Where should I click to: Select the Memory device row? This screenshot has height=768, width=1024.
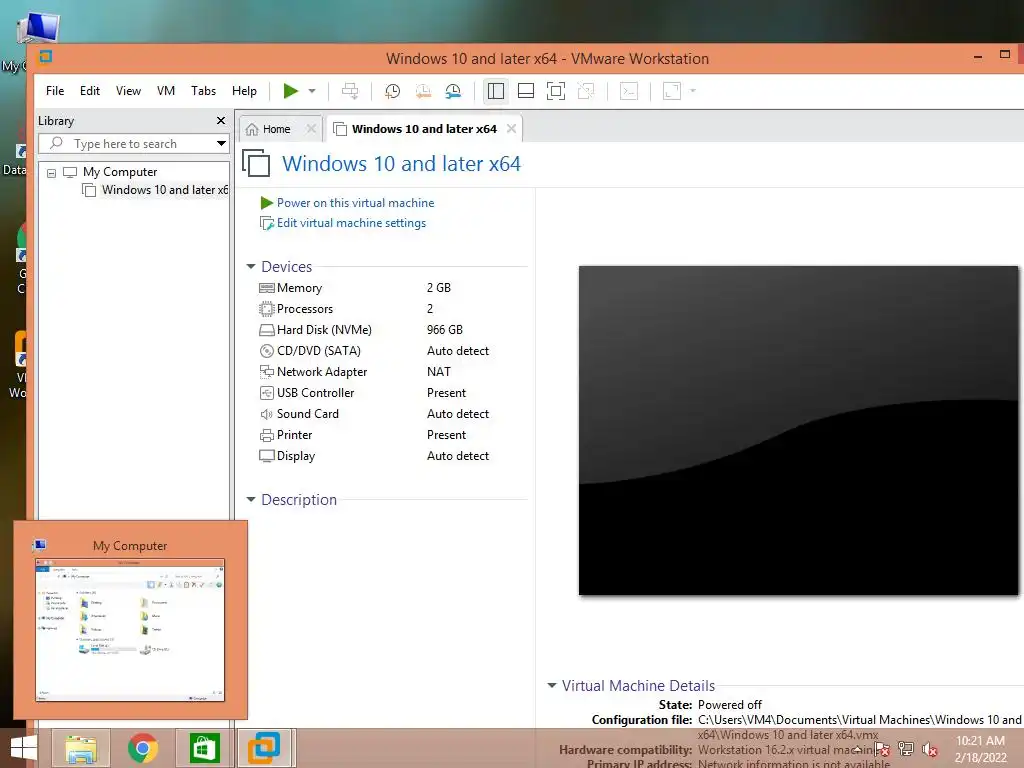299,288
